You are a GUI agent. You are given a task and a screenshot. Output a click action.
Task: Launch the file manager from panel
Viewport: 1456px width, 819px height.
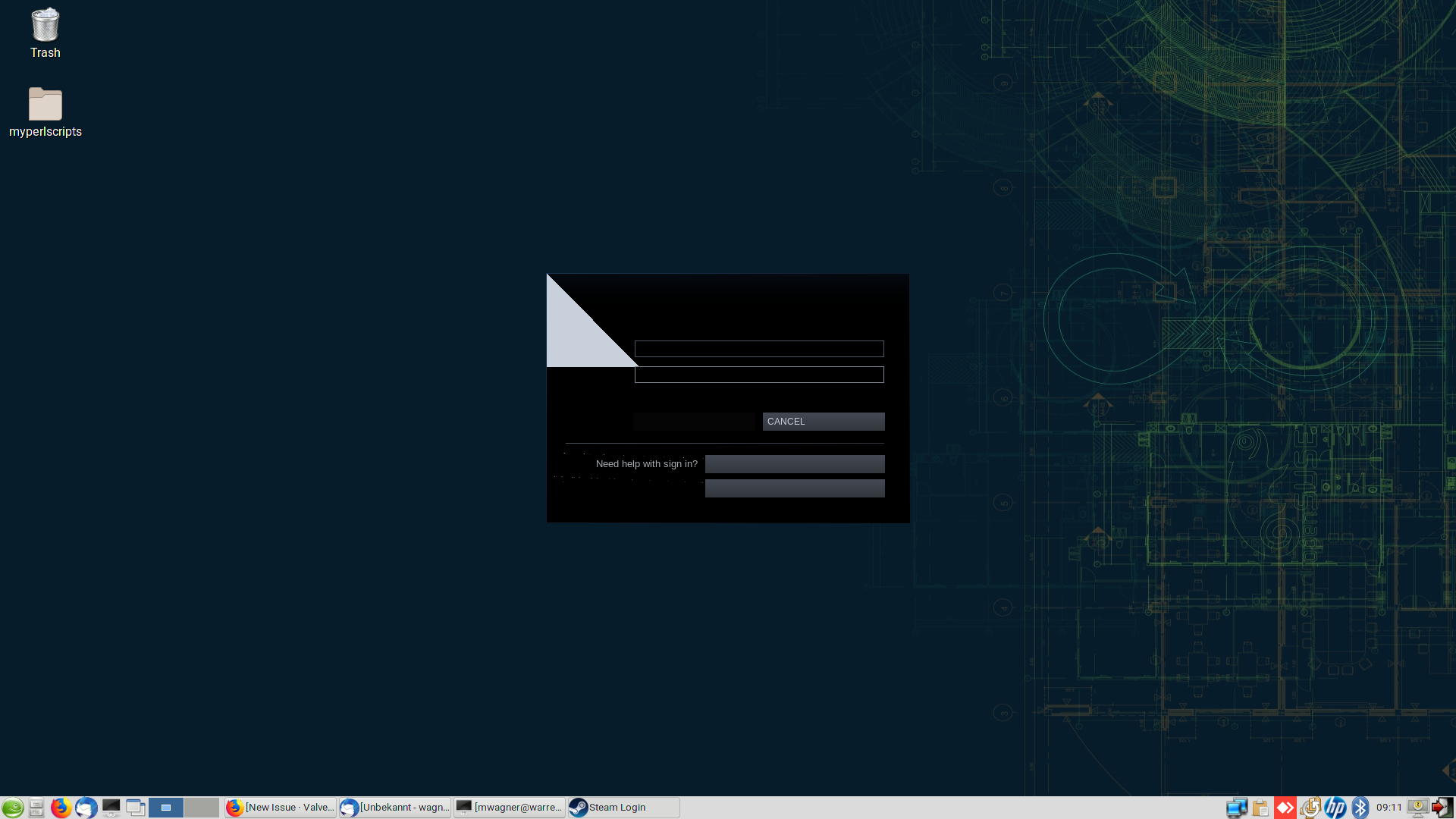[36, 808]
